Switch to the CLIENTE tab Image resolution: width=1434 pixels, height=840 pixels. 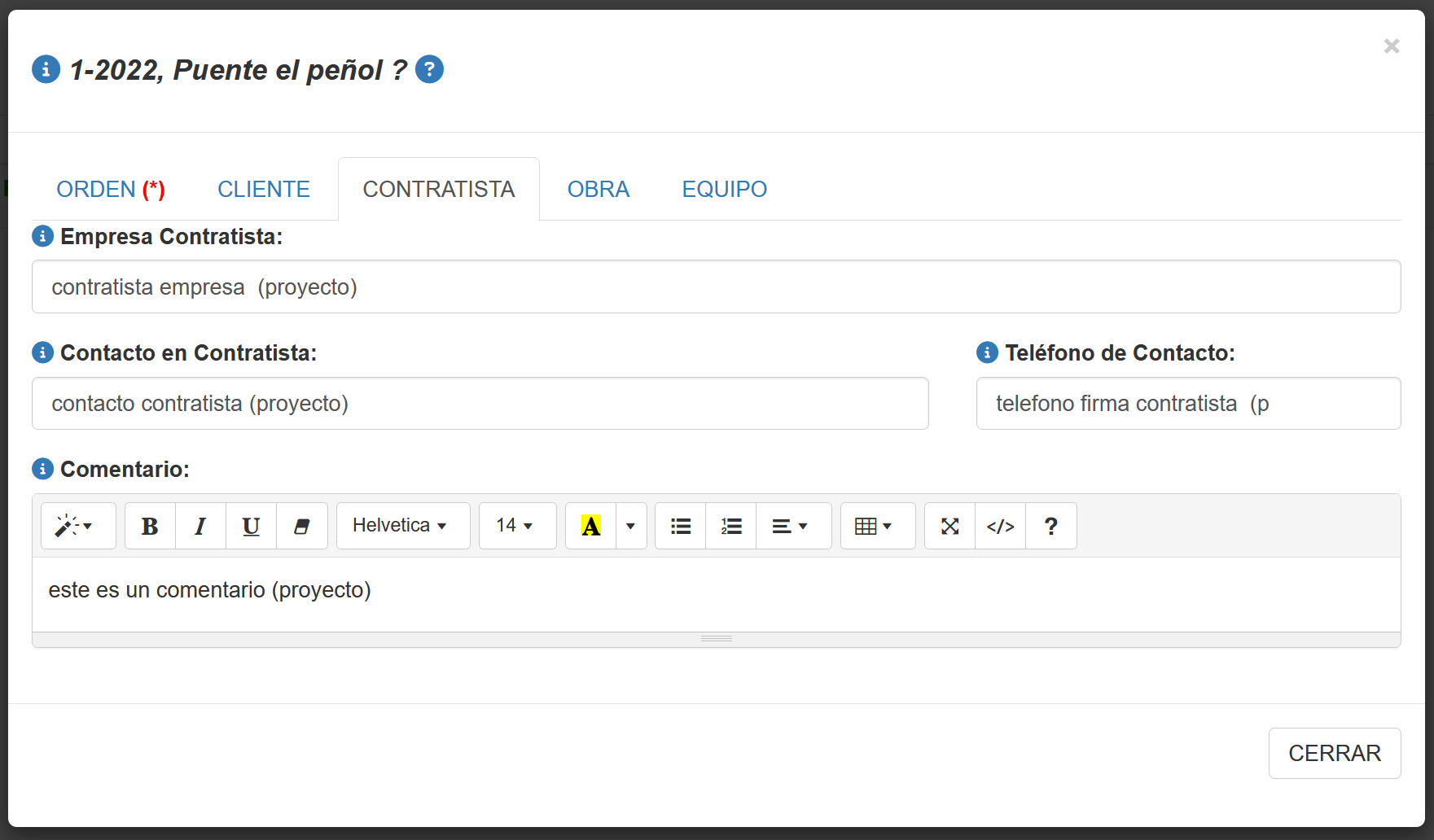click(x=263, y=189)
